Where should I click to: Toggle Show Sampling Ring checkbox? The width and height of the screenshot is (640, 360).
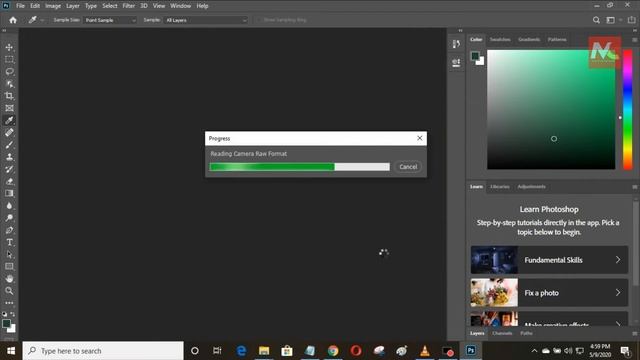click(258, 20)
